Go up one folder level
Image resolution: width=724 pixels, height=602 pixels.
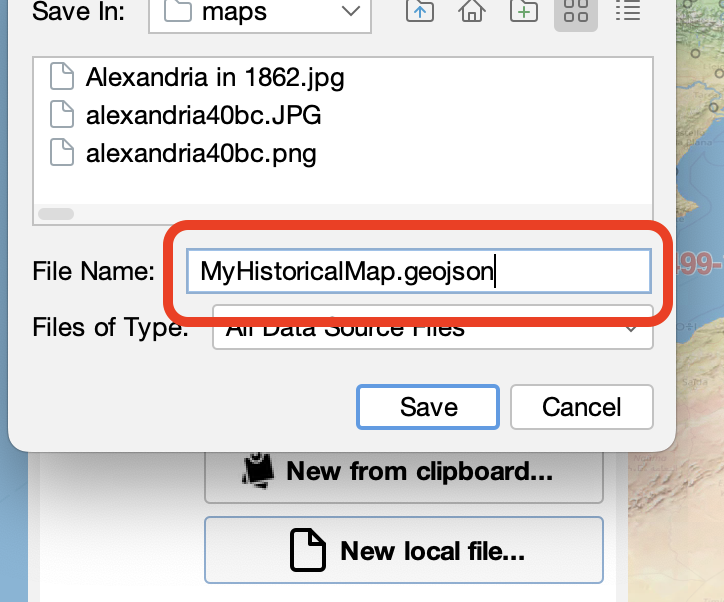click(x=420, y=12)
